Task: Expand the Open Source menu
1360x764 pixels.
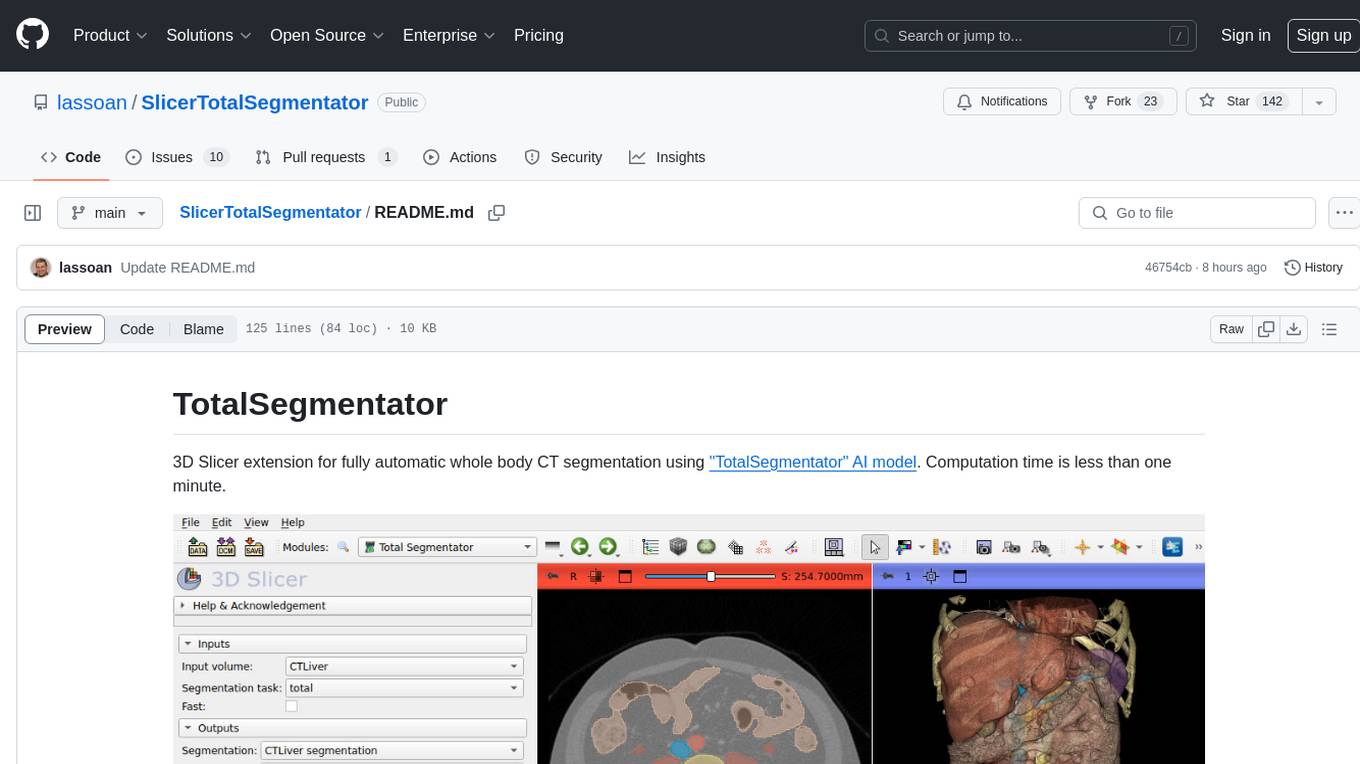Action: click(327, 35)
